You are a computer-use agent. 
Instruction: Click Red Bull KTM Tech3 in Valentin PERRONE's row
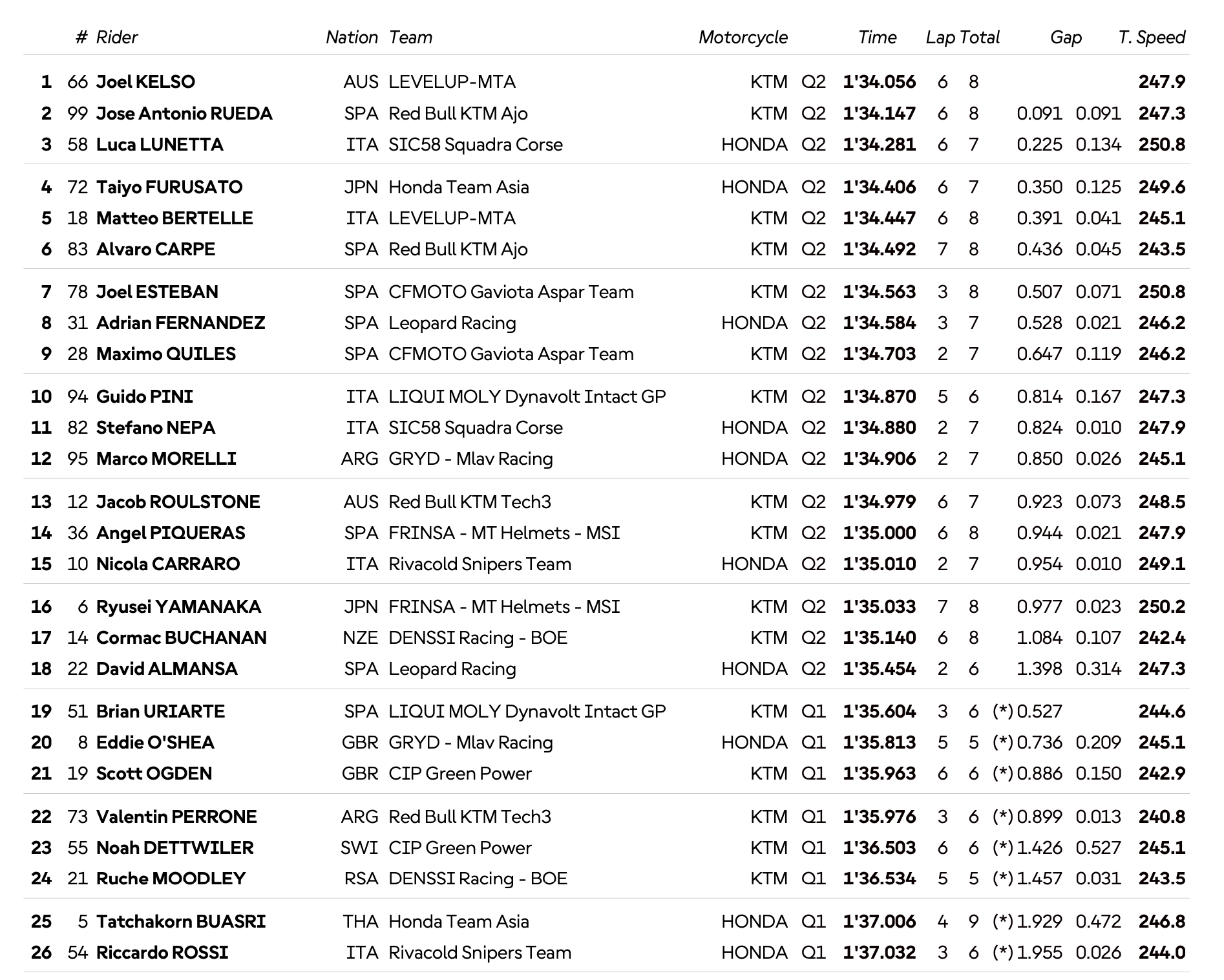pyautogui.click(x=470, y=817)
